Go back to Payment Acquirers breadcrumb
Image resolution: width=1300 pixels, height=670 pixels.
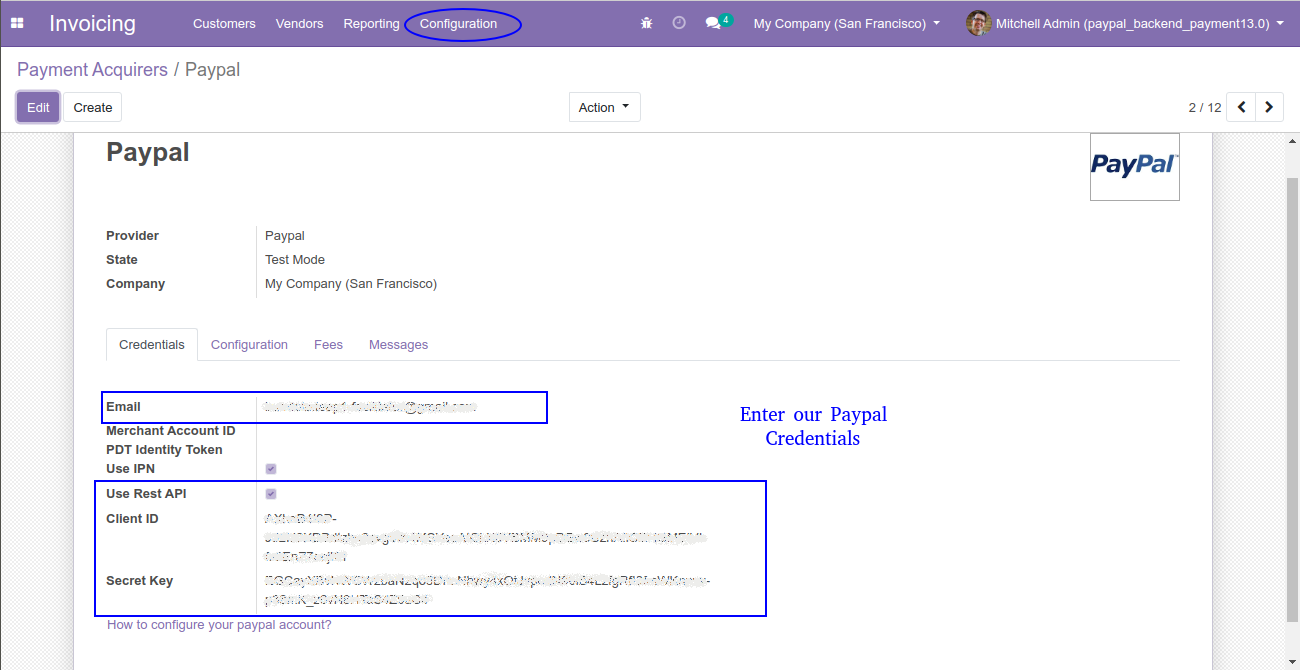point(92,70)
